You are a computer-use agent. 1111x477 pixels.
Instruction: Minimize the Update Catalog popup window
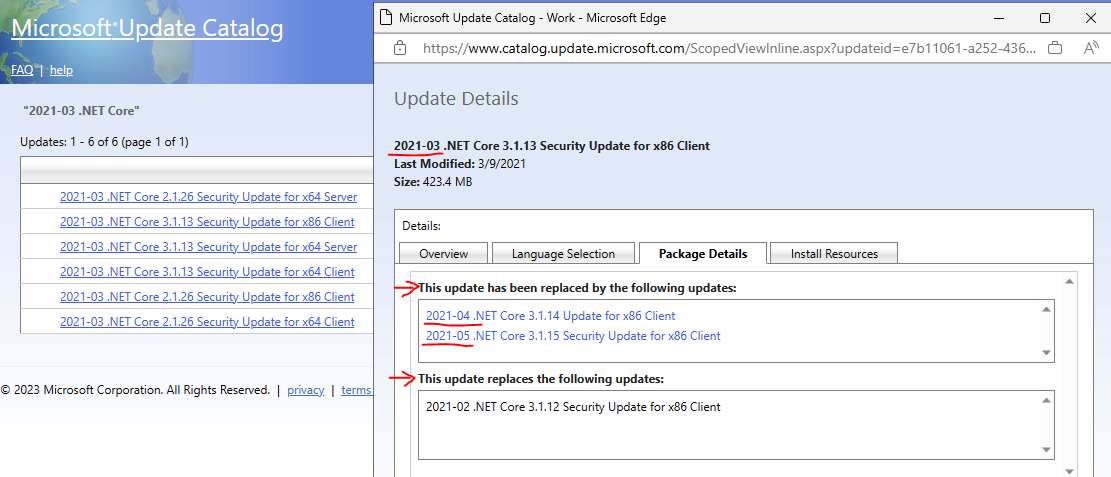[x=1001, y=18]
